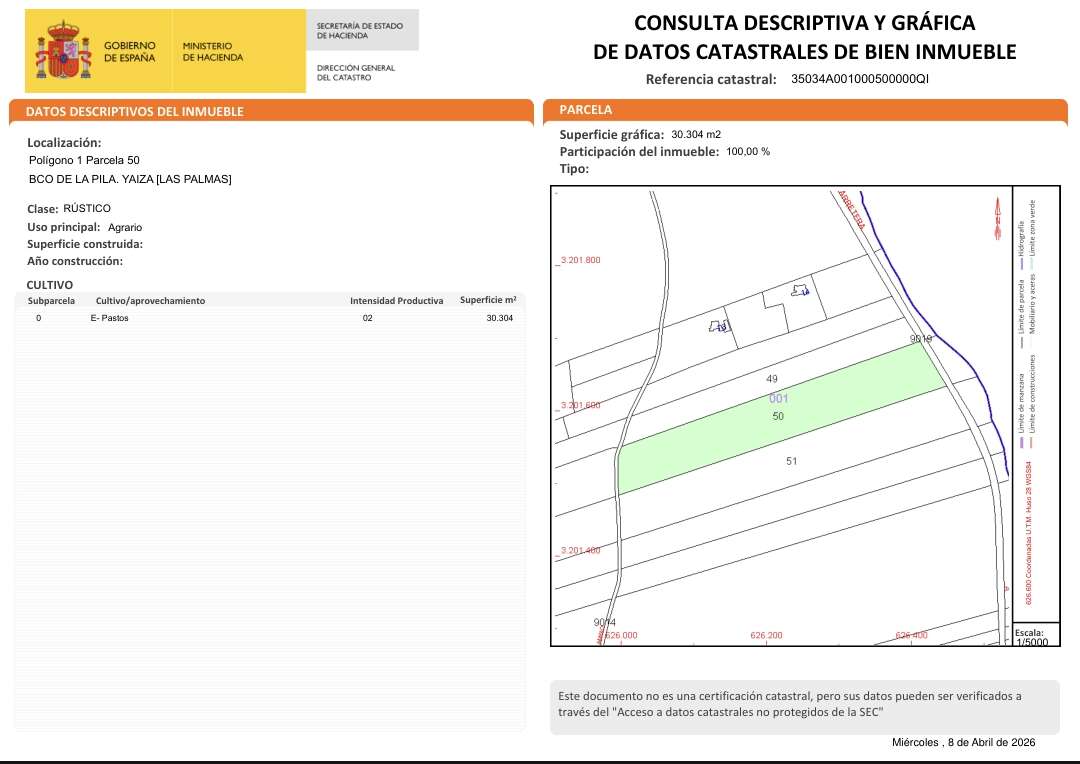1080x764 pixels.
Task: Click the cadastral reference 35034A001000500000QI
Action: (860, 79)
